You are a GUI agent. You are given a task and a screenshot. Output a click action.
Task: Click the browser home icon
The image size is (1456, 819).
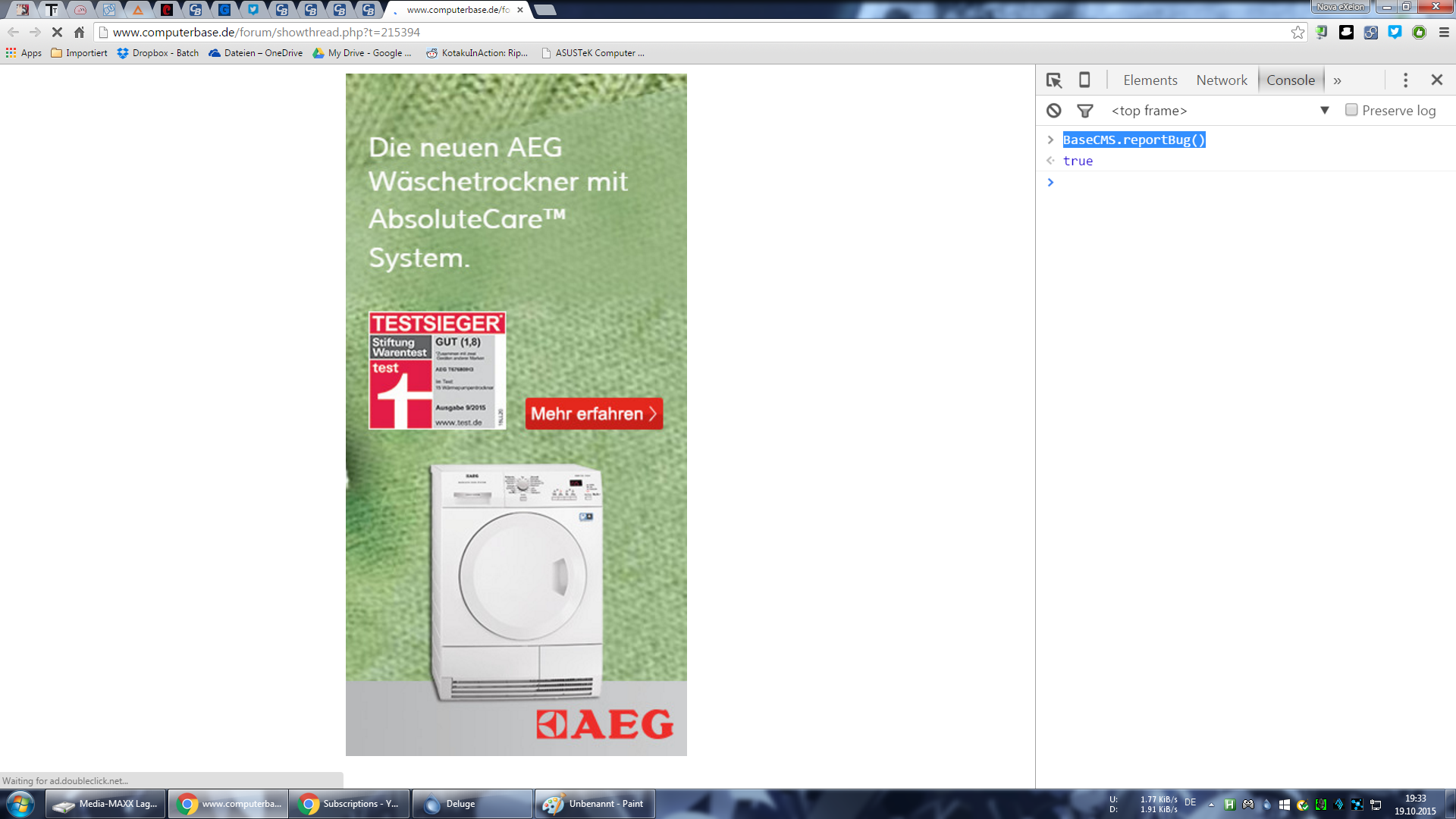(x=80, y=33)
